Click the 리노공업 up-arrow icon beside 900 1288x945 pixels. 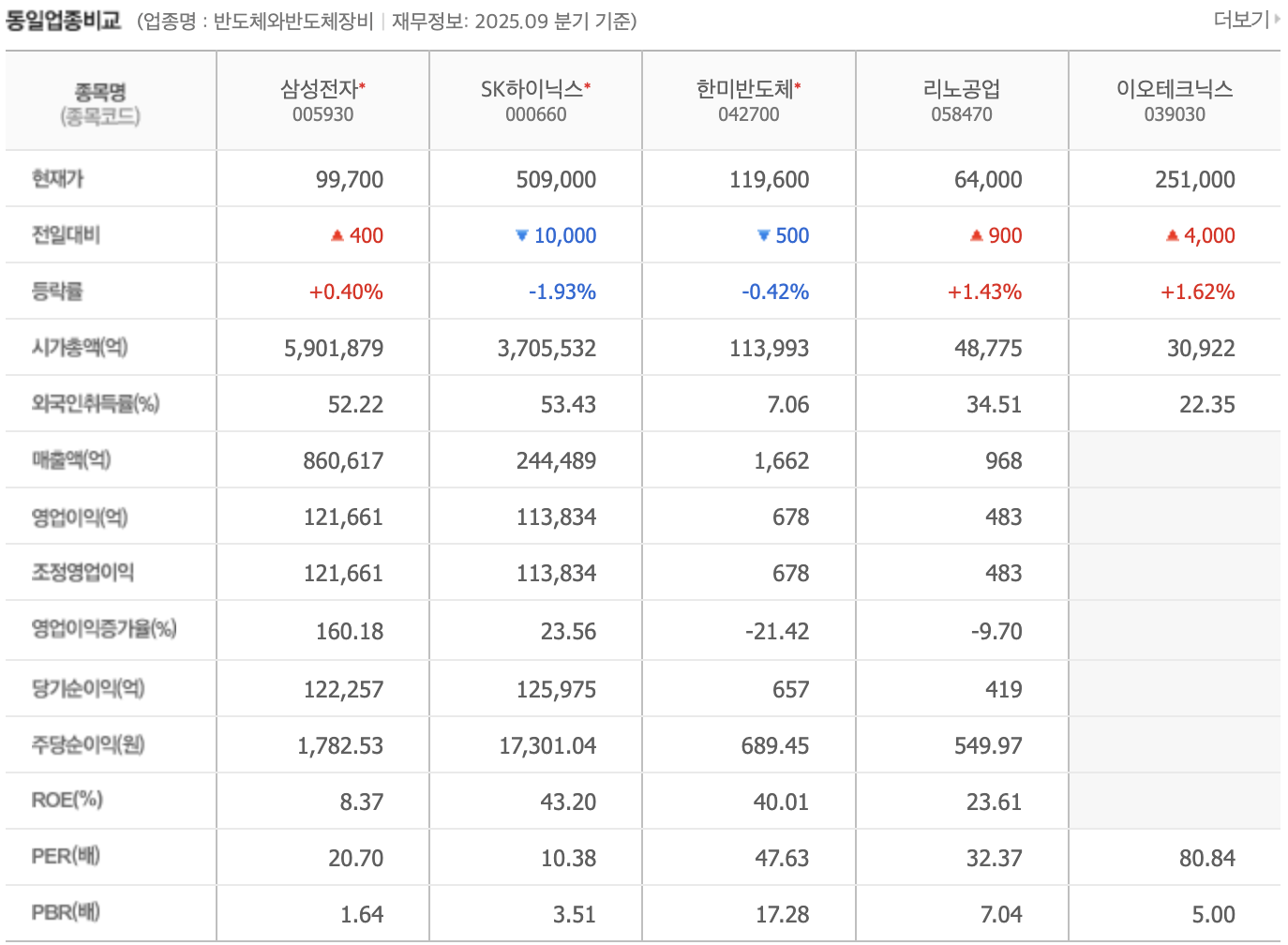coord(977,236)
